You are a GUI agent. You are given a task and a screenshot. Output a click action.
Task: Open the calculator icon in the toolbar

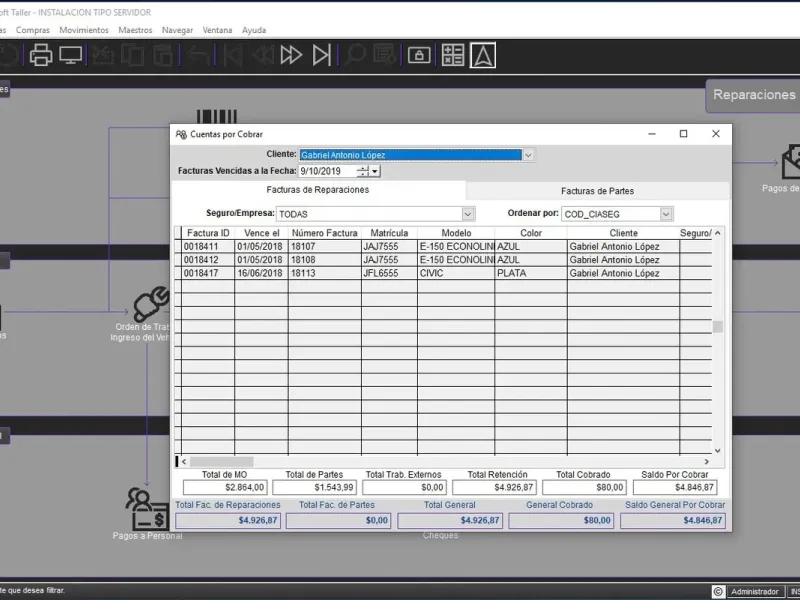coord(453,55)
